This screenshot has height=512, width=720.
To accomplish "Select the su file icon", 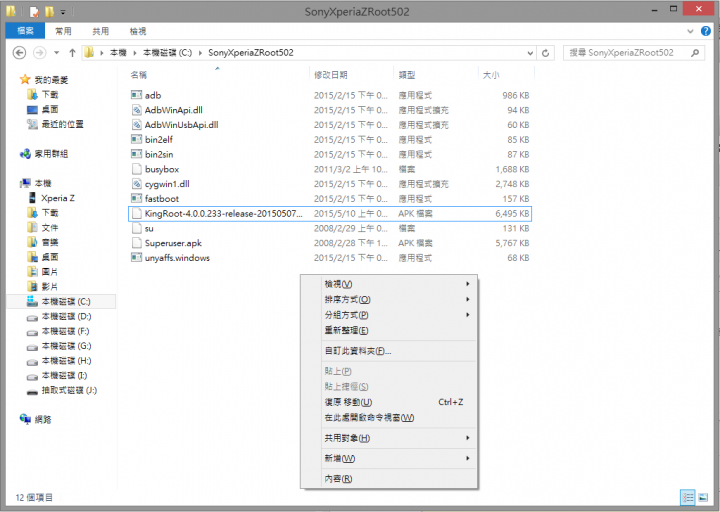I will click(136, 228).
